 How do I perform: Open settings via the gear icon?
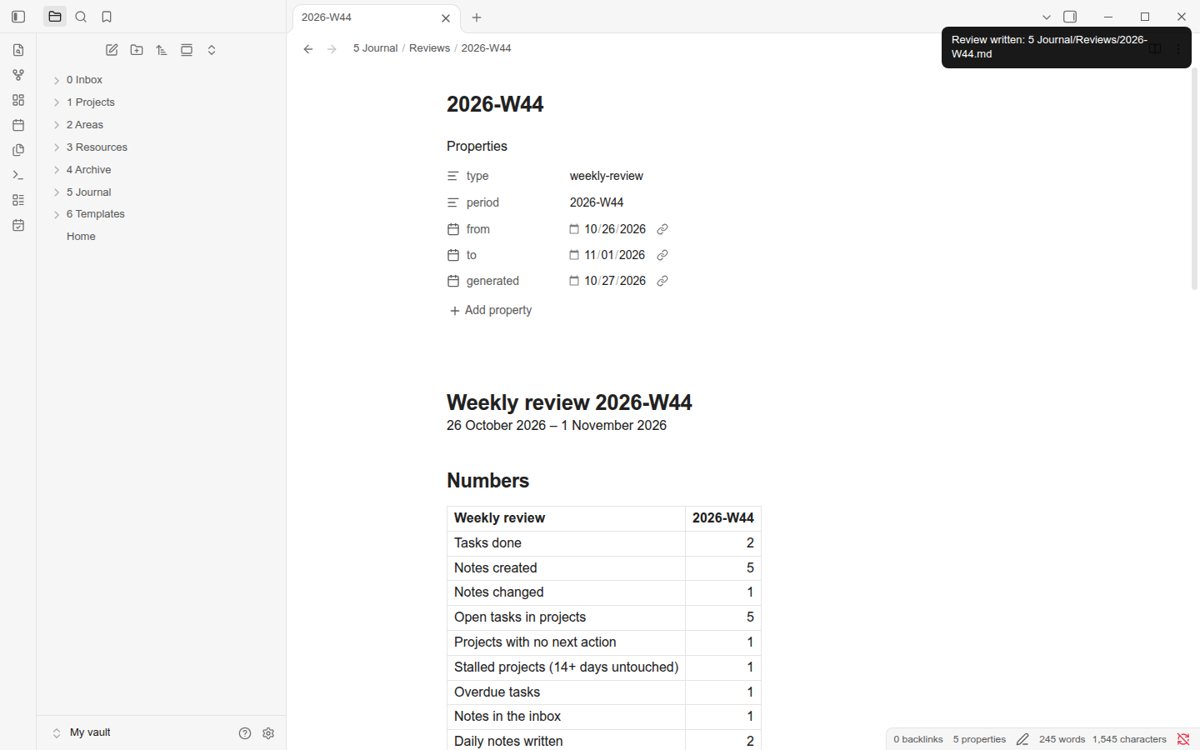[x=268, y=733]
